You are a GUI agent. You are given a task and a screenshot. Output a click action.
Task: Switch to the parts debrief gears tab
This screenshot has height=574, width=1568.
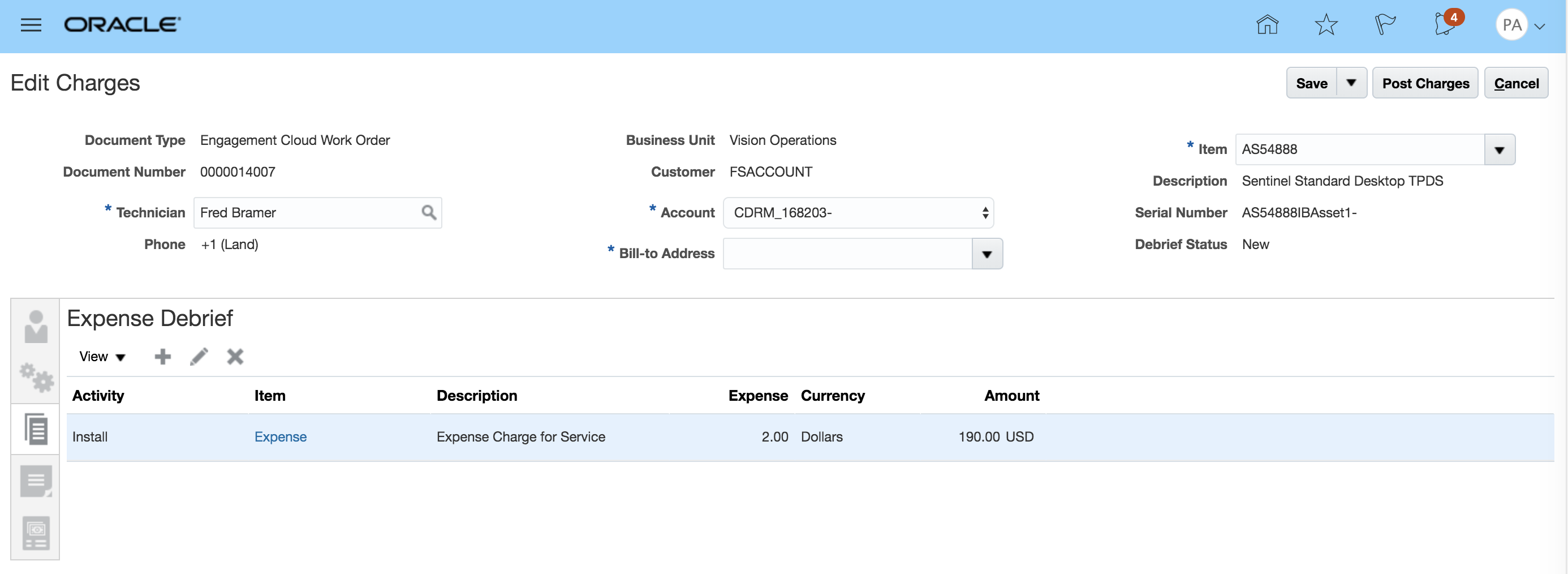(36, 378)
